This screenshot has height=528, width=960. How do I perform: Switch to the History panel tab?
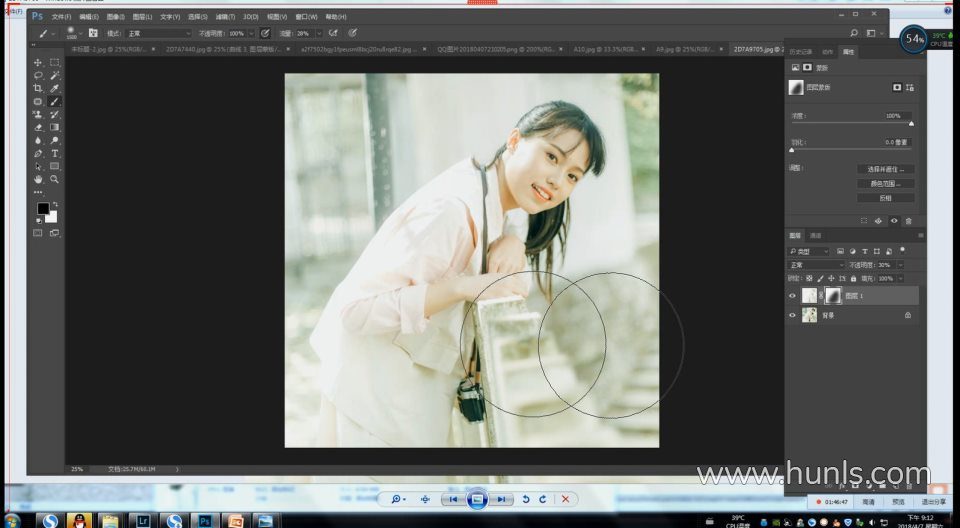click(801, 52)
